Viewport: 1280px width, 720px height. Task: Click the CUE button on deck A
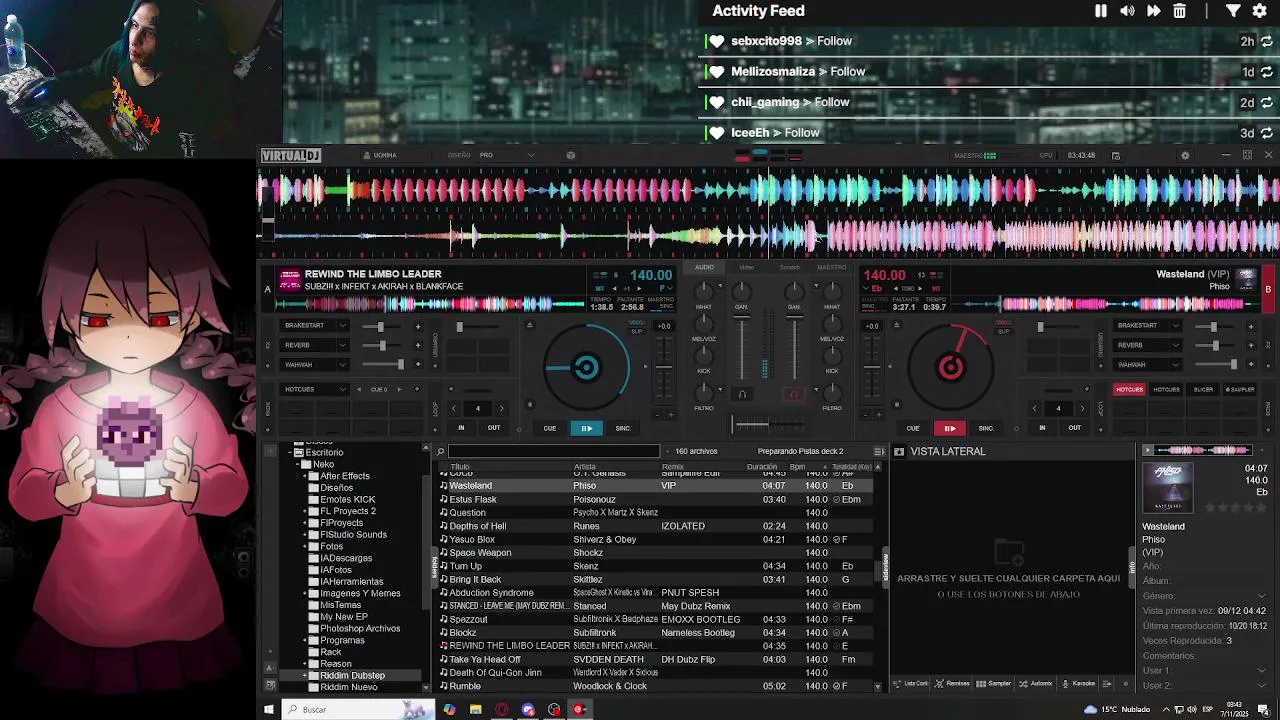549,428
